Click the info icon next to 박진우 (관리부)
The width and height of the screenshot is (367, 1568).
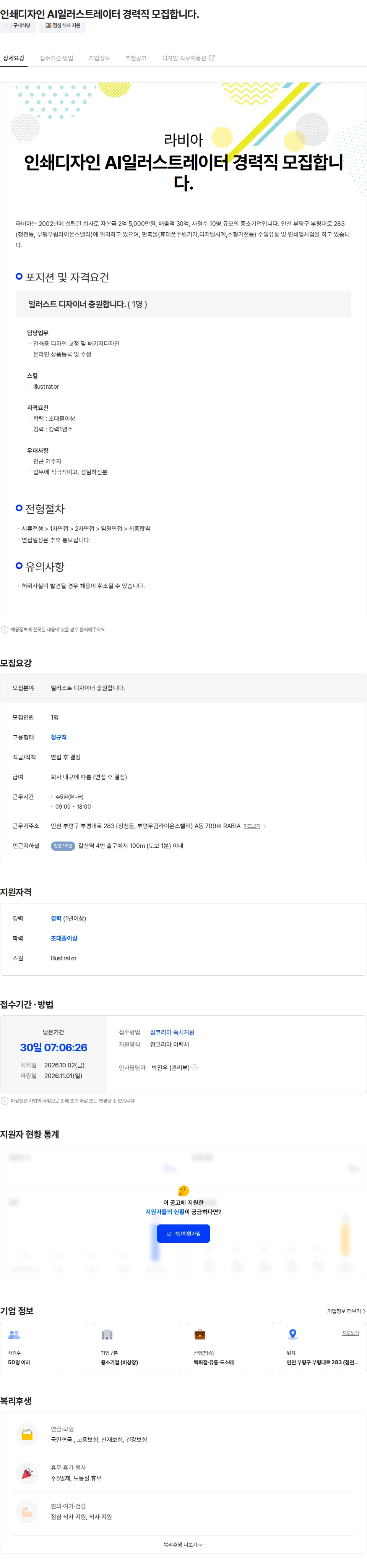(x=195, y=1067)
